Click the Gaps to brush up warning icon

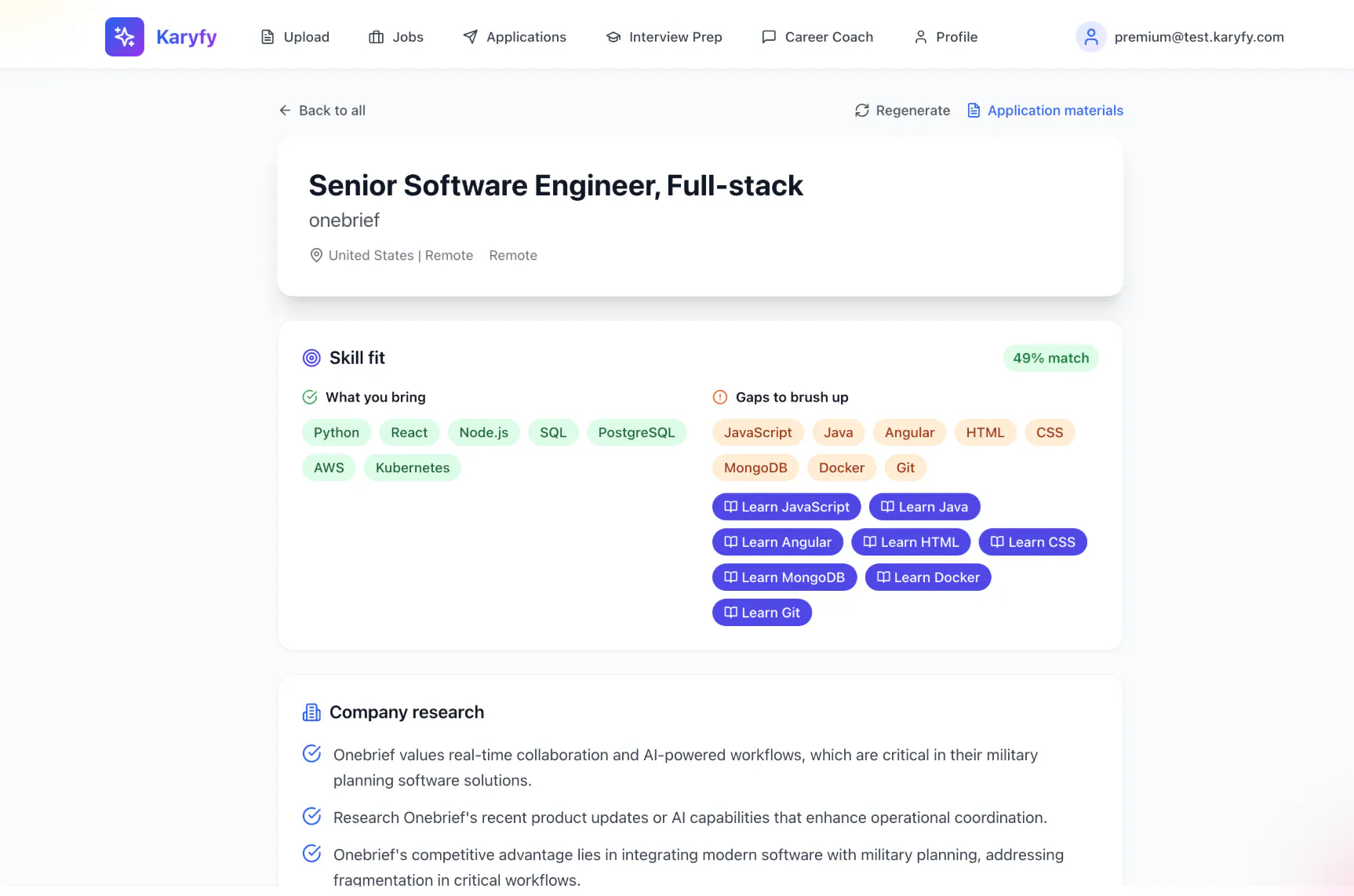(719, 397)
